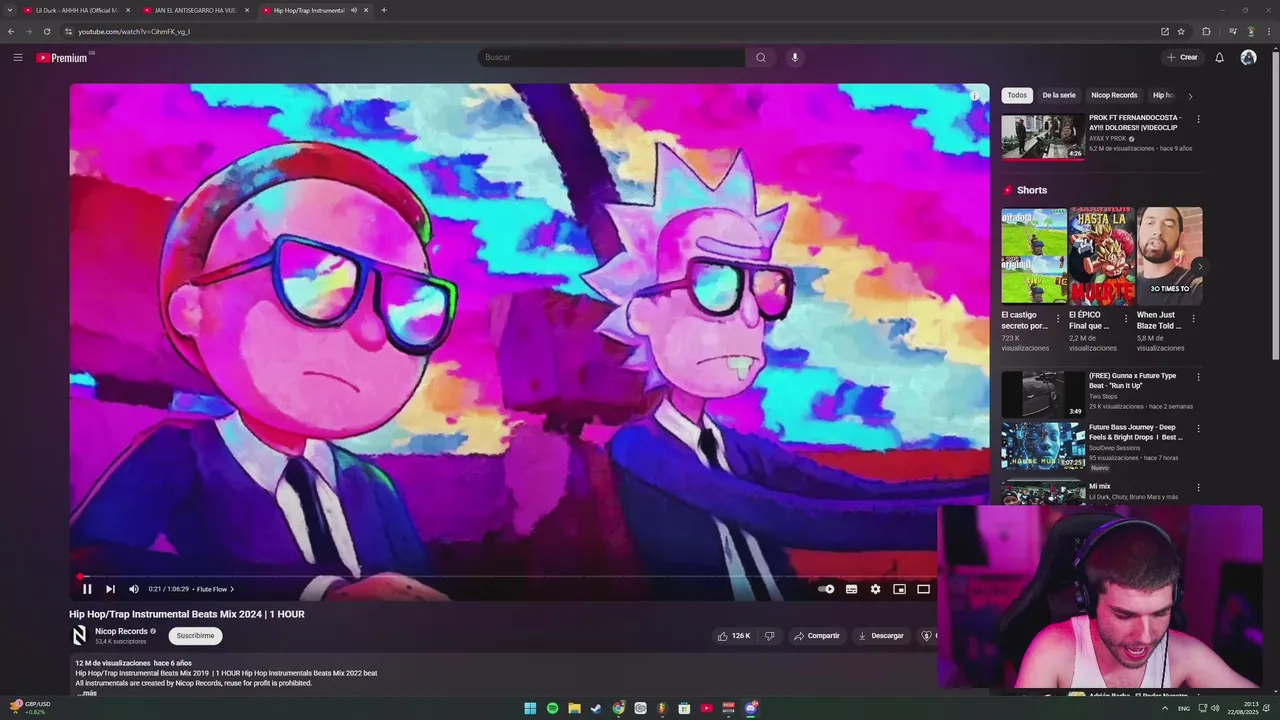Open the player settings gear
Screen dimensions: 1280x720
tap(875, 589)
